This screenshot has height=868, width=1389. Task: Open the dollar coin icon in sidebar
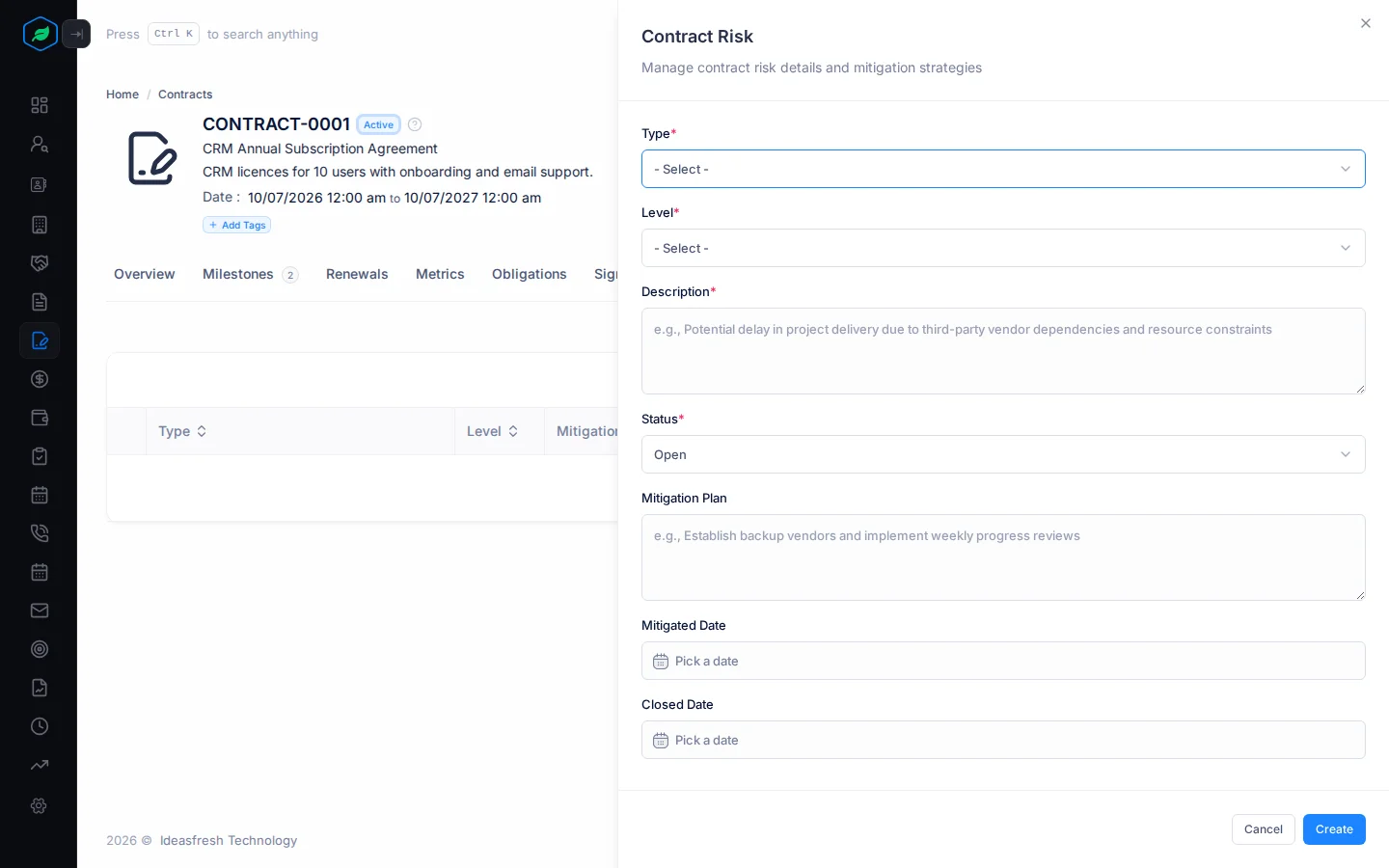pyautogui.click(x=40, y=379)
